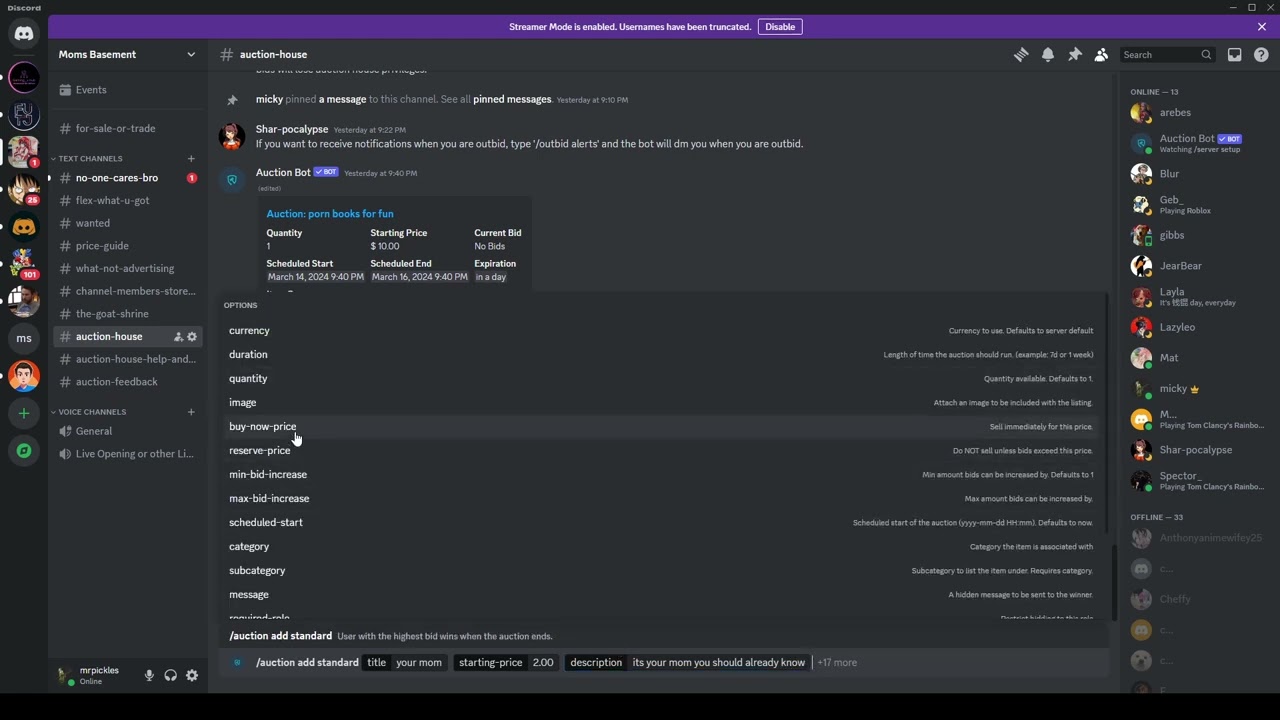Viewport: 1280px width, 720px height.
Task: Create channel plus in Text Channels
Action: tap(191, 158)
